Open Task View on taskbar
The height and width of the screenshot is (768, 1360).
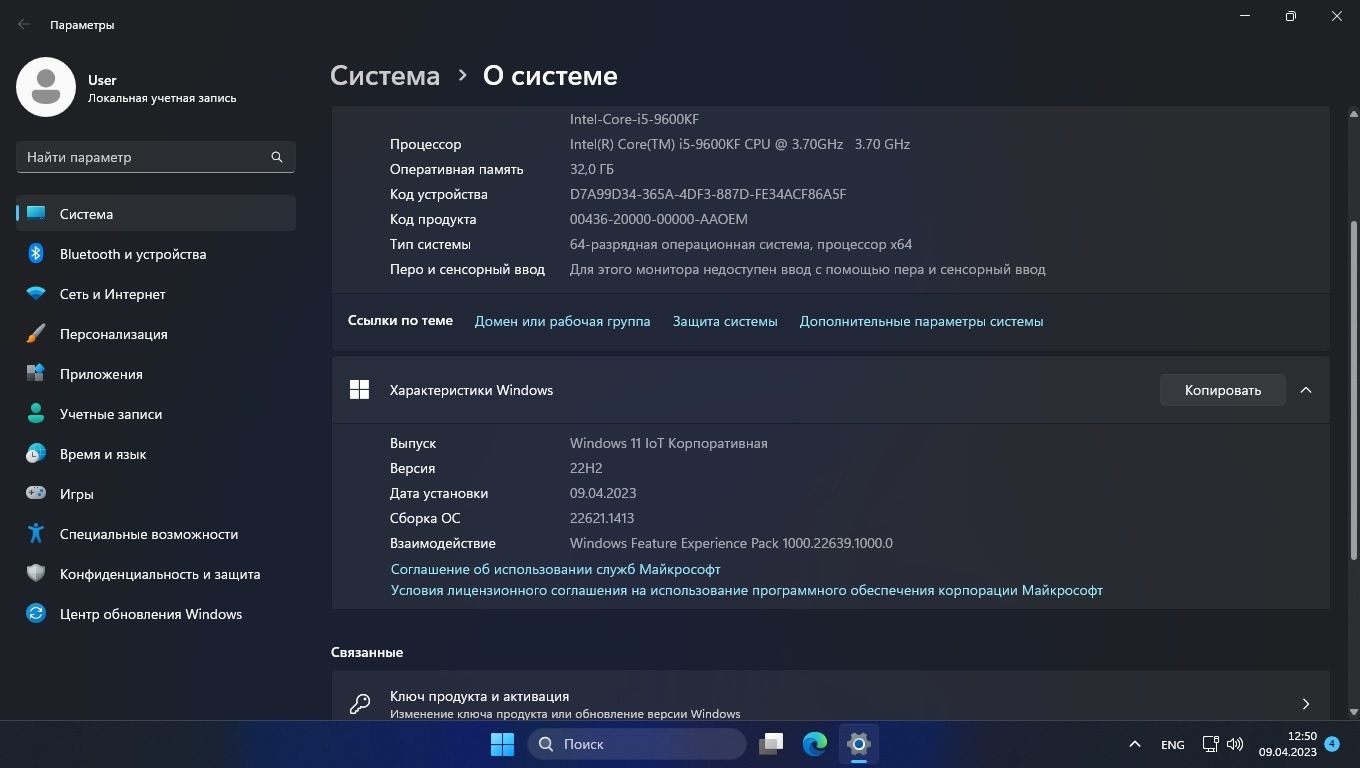click(x=771, y=744)
